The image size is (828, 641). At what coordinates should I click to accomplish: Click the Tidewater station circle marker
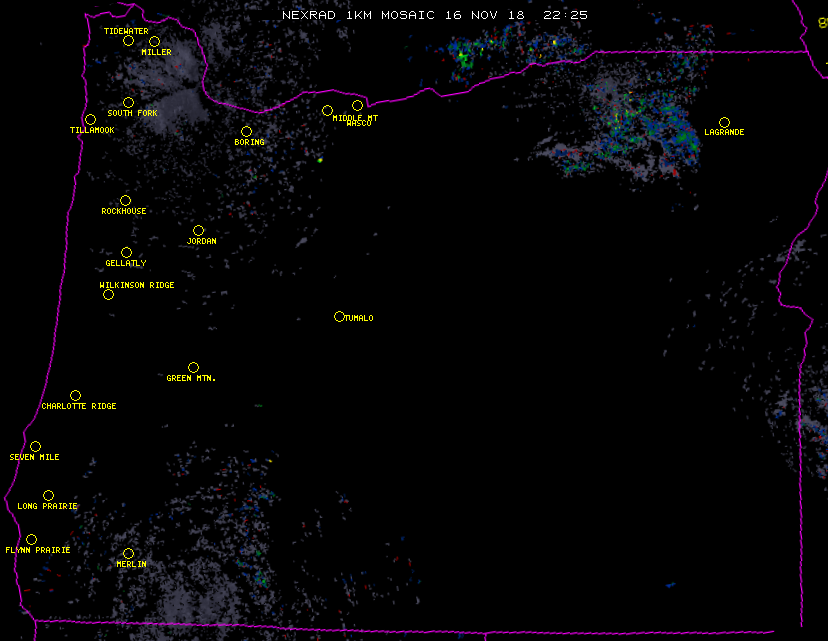point(128,40)
